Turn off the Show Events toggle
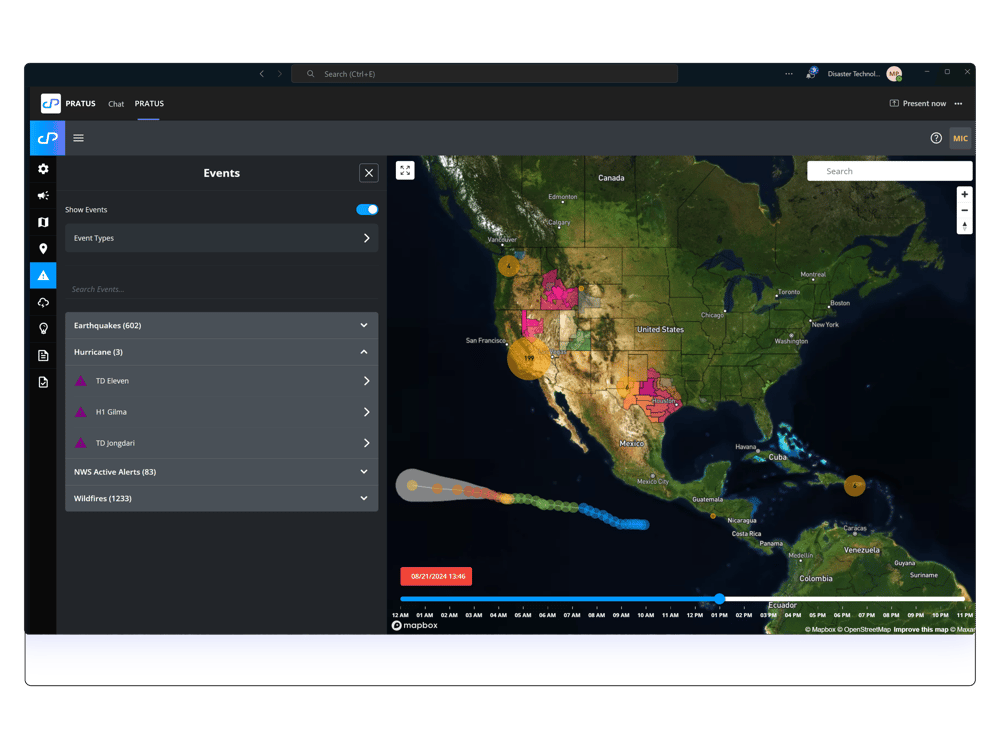The width and height of the screenshot is (1000, 749). (367, 210)
